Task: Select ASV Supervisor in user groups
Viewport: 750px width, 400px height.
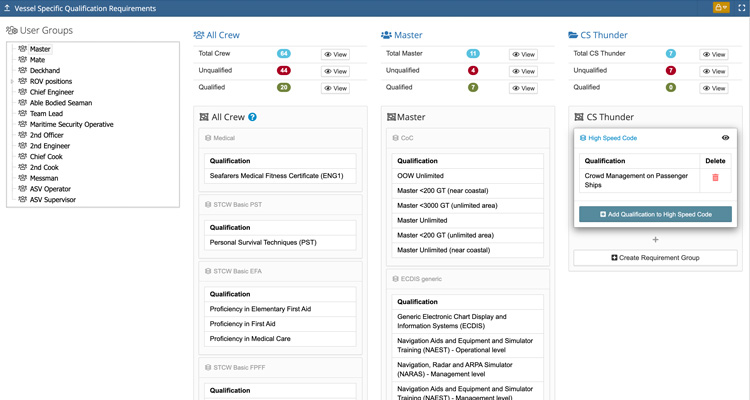Action: point(53,200)
